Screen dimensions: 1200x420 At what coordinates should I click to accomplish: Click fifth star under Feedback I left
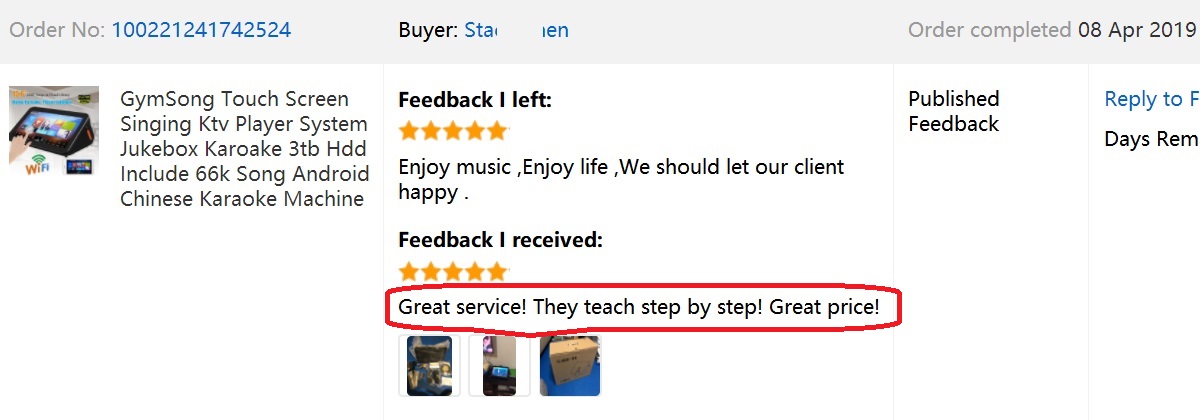tap(497, 131)
